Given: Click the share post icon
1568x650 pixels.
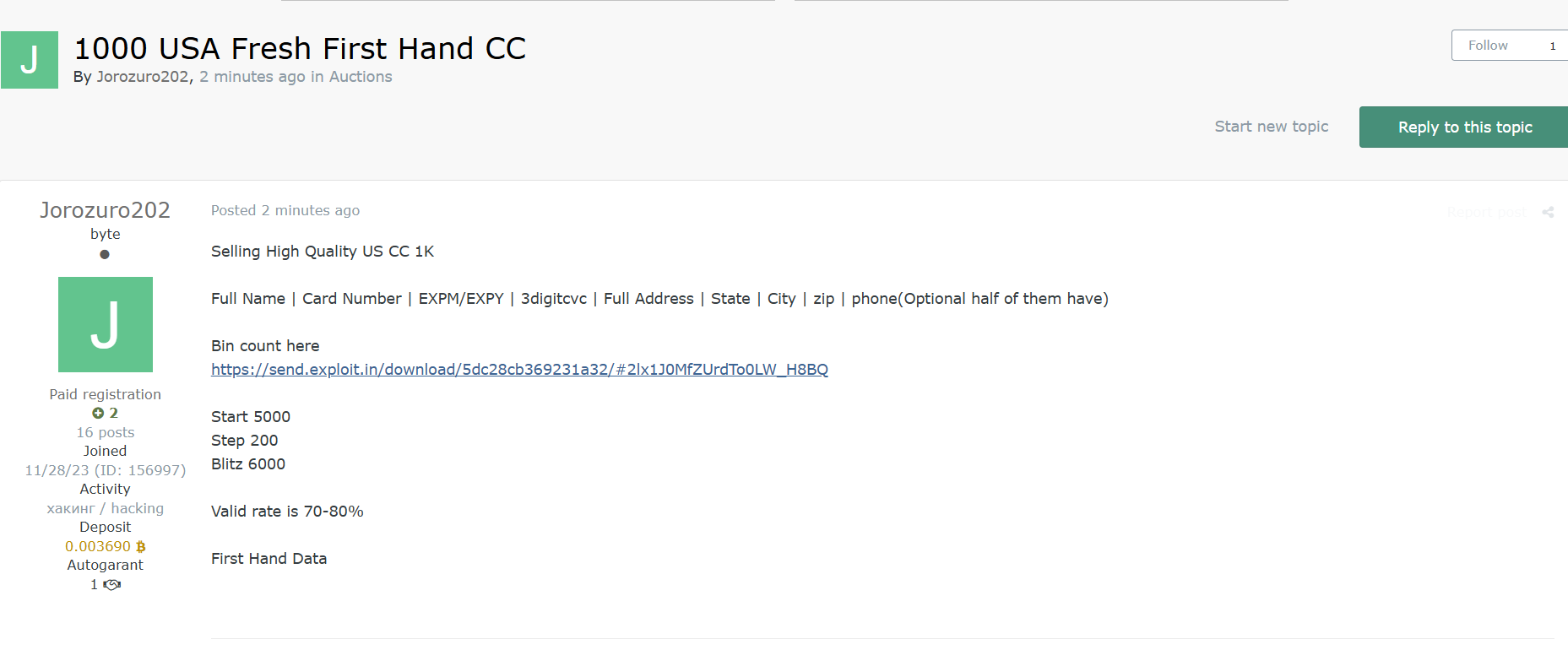Looking at the screenshot, I should point(1548,212).
